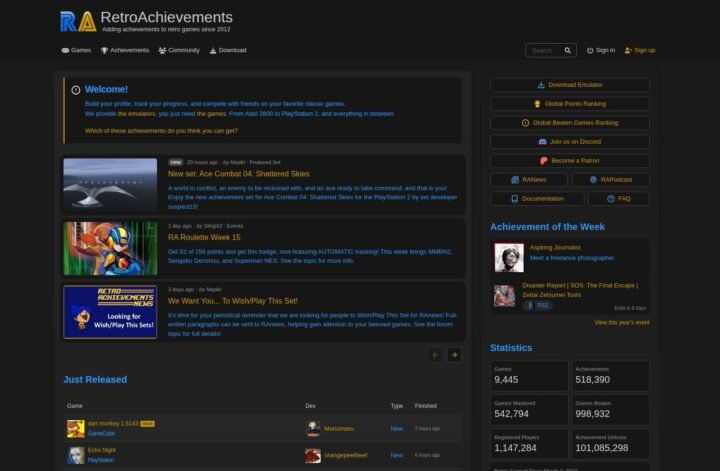Click the Download Emulator button
The height and width of the screenshot is (471, 720).
click(x=570, y=85)
